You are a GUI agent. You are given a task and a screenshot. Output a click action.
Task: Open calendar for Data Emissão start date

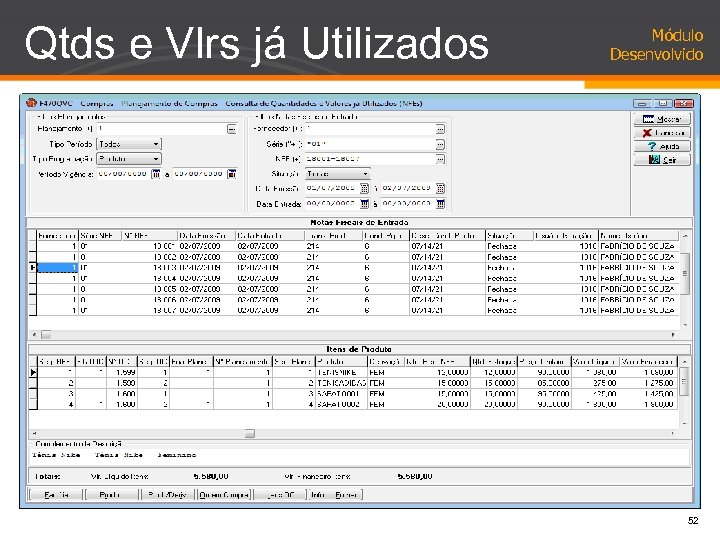tap(364, 188)
